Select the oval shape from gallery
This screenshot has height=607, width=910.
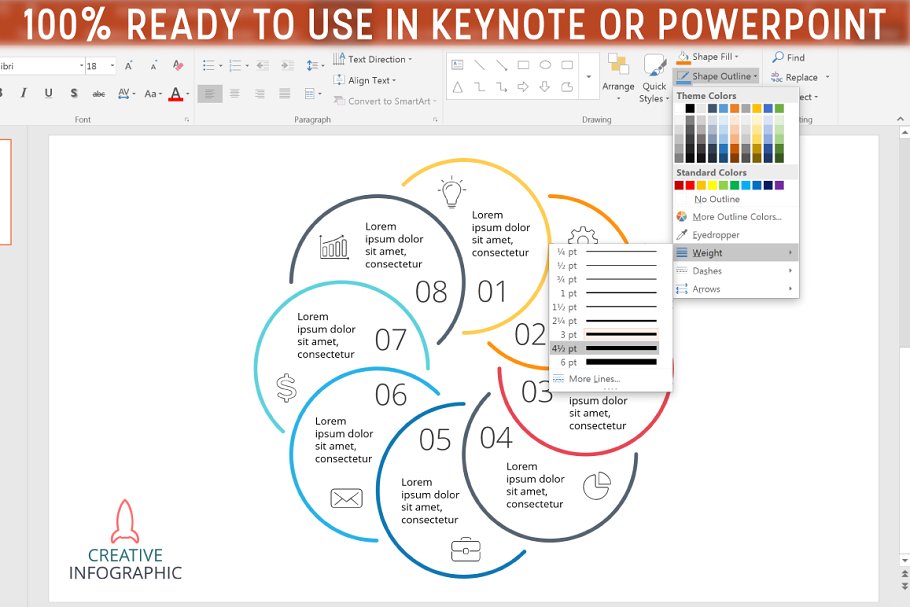pos(546,65)
